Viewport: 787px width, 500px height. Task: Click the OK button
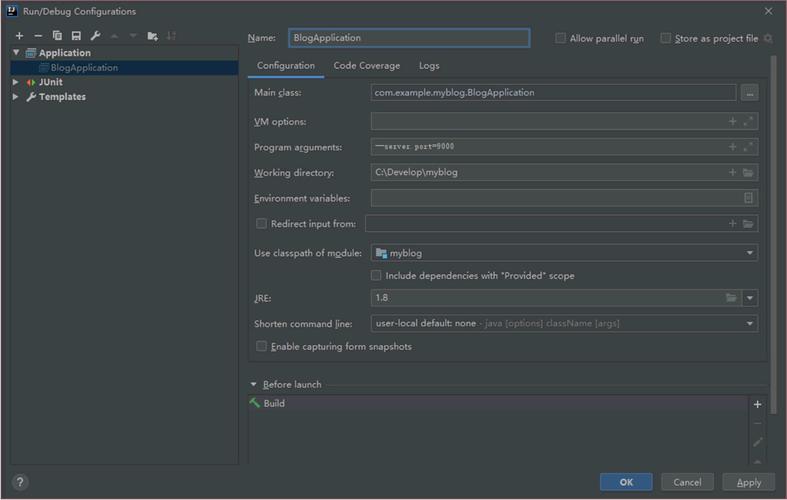(x=626, y=482)
